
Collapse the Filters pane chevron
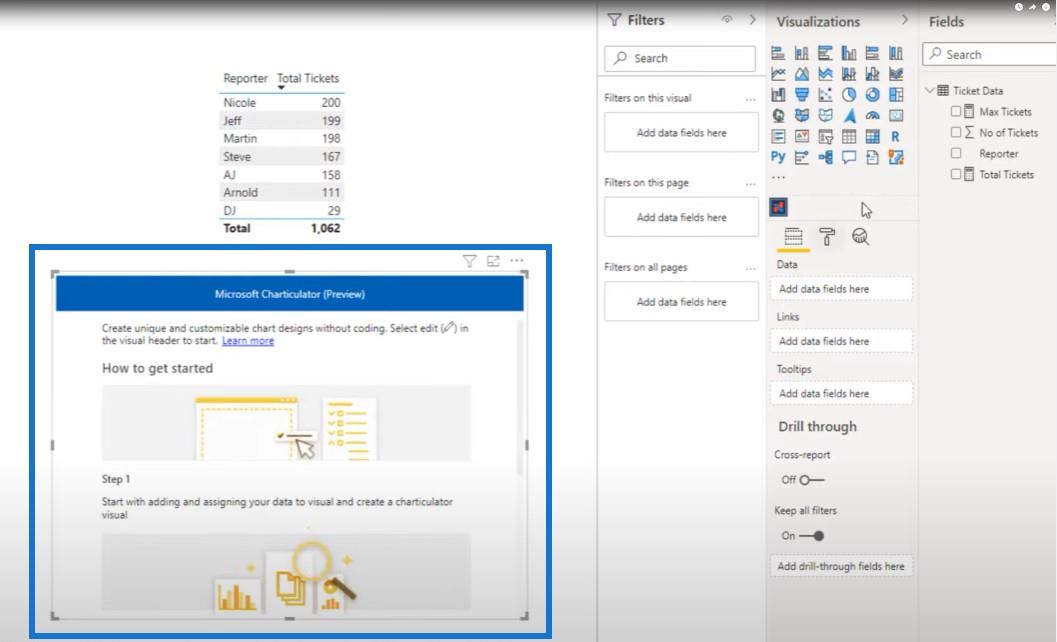point(752,20)
